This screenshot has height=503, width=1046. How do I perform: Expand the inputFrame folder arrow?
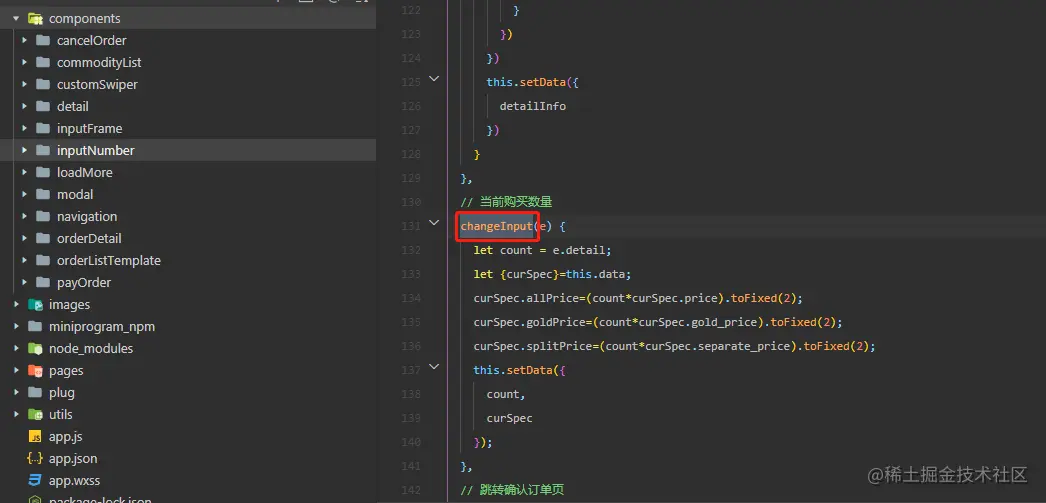point(24,129)
